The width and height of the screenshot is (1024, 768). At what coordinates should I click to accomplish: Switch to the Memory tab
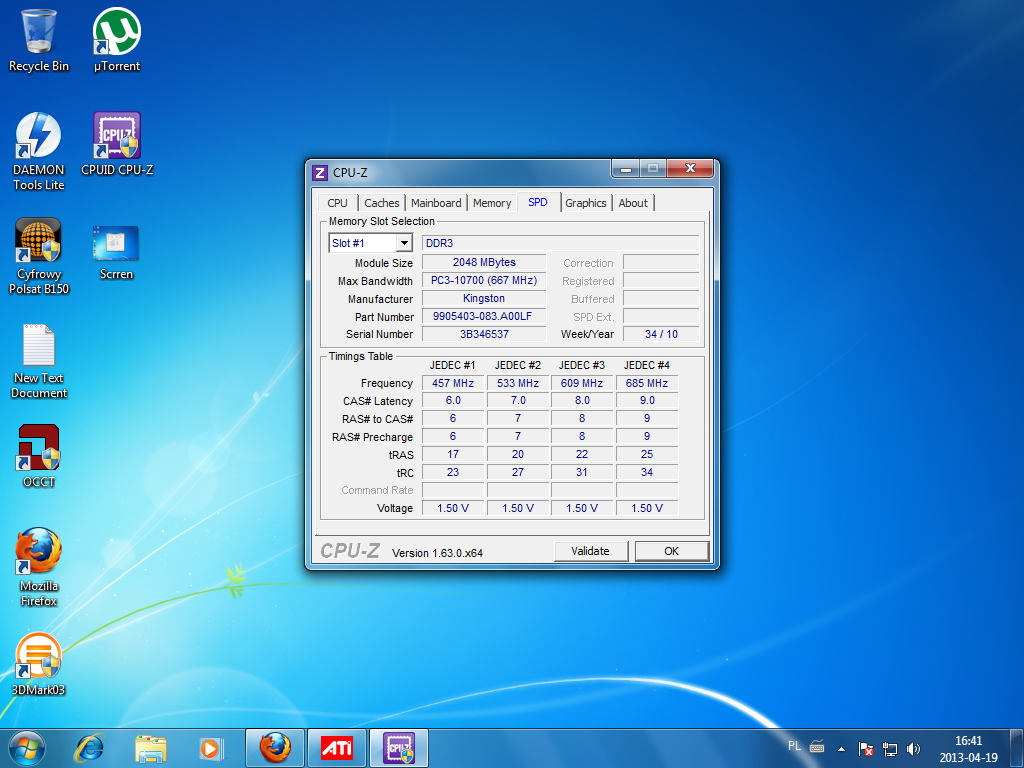(x=492, y=203)
